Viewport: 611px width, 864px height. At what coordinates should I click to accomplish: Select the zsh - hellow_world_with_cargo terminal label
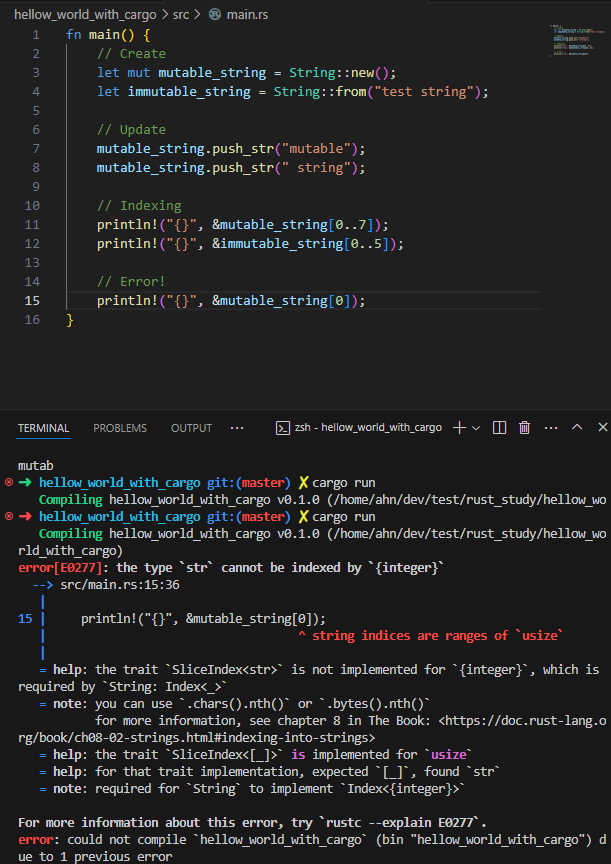tap(368, 428)
